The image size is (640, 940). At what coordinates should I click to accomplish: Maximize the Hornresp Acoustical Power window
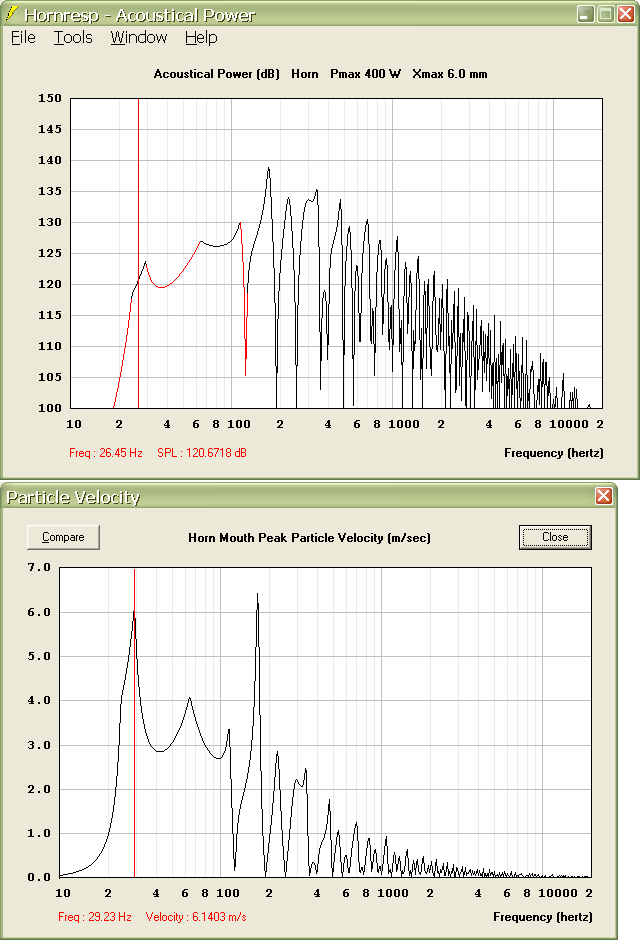click(606, 14)
